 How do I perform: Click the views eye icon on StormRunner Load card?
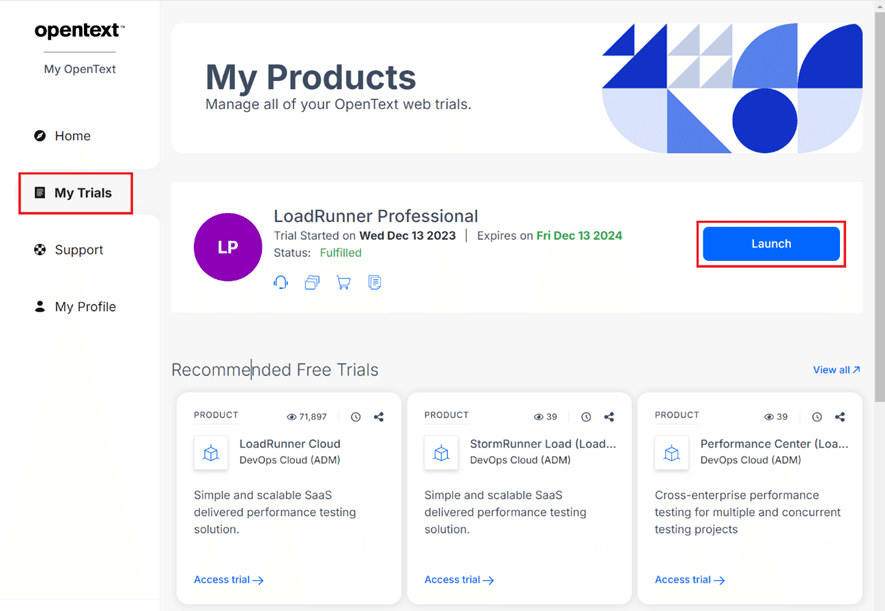538,417
